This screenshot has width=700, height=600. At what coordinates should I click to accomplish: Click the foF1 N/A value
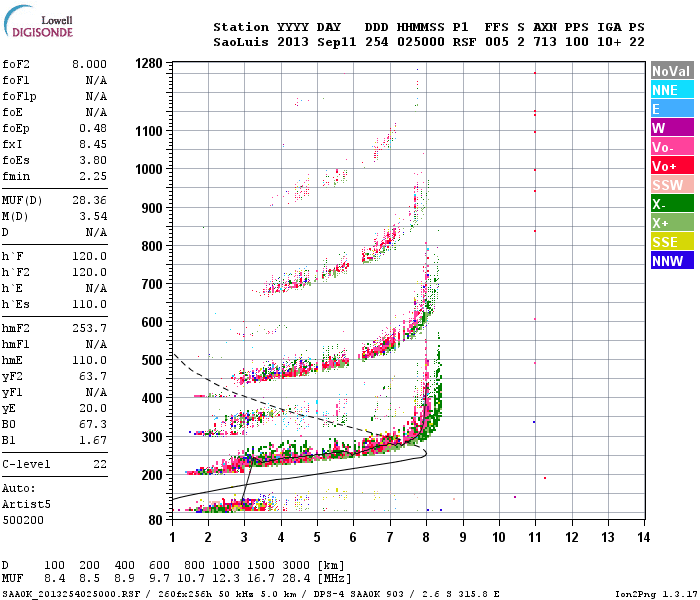(96, 80)
